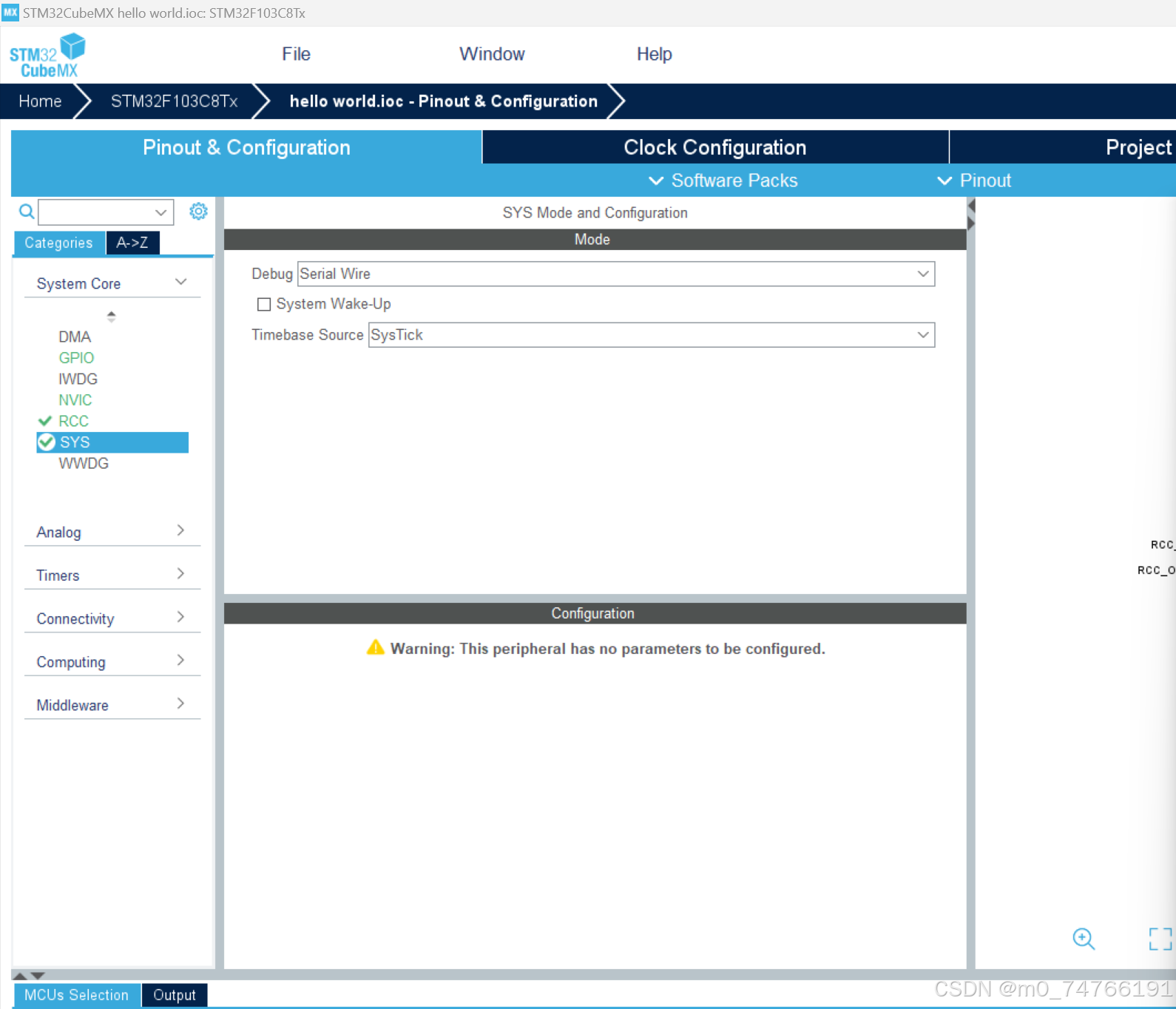The image size is (1176, 1009).
Task: Click the 'SYS Mode and Configuration' title
Action: pos(595,213)
